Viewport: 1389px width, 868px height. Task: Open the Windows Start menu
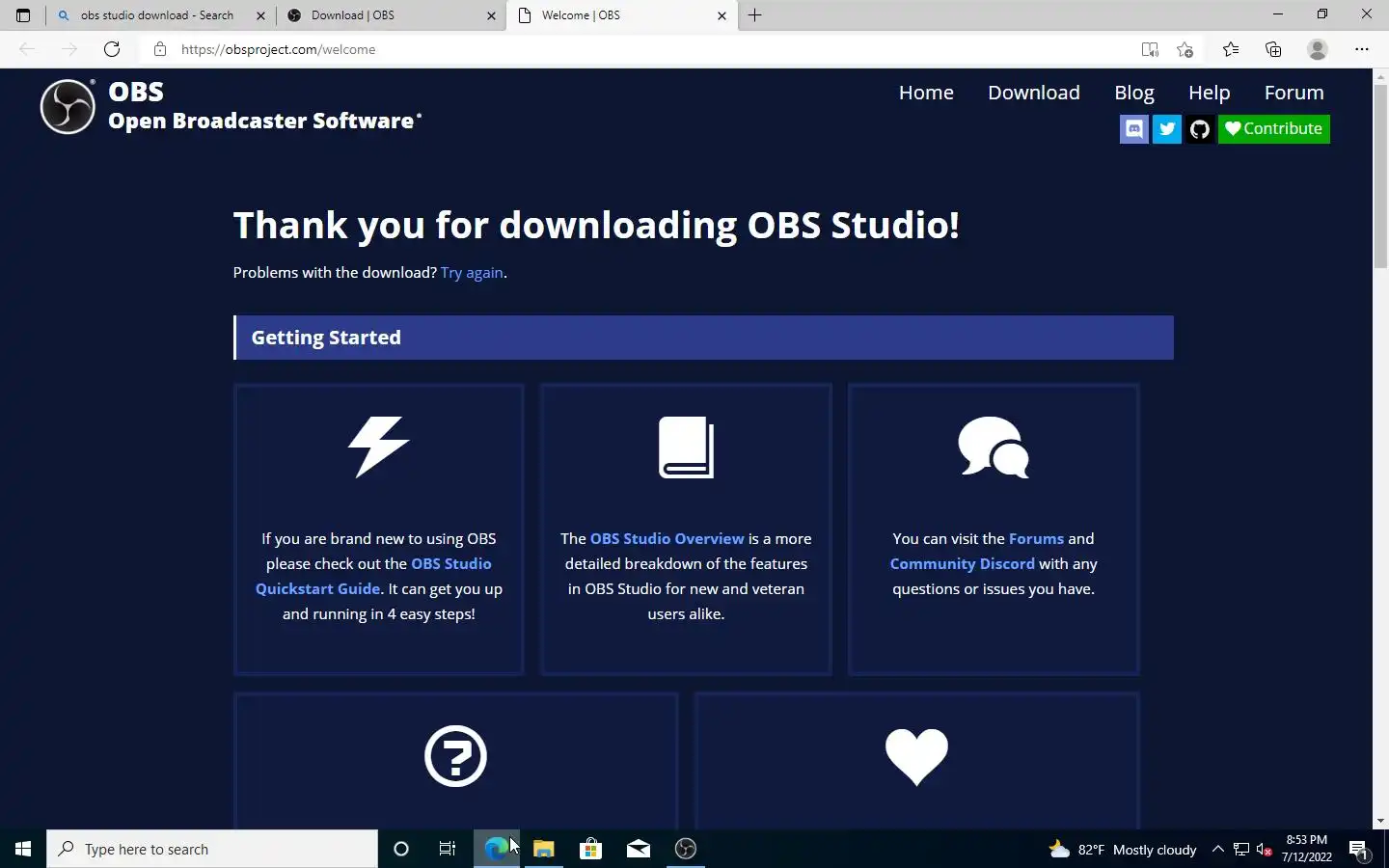23,849
